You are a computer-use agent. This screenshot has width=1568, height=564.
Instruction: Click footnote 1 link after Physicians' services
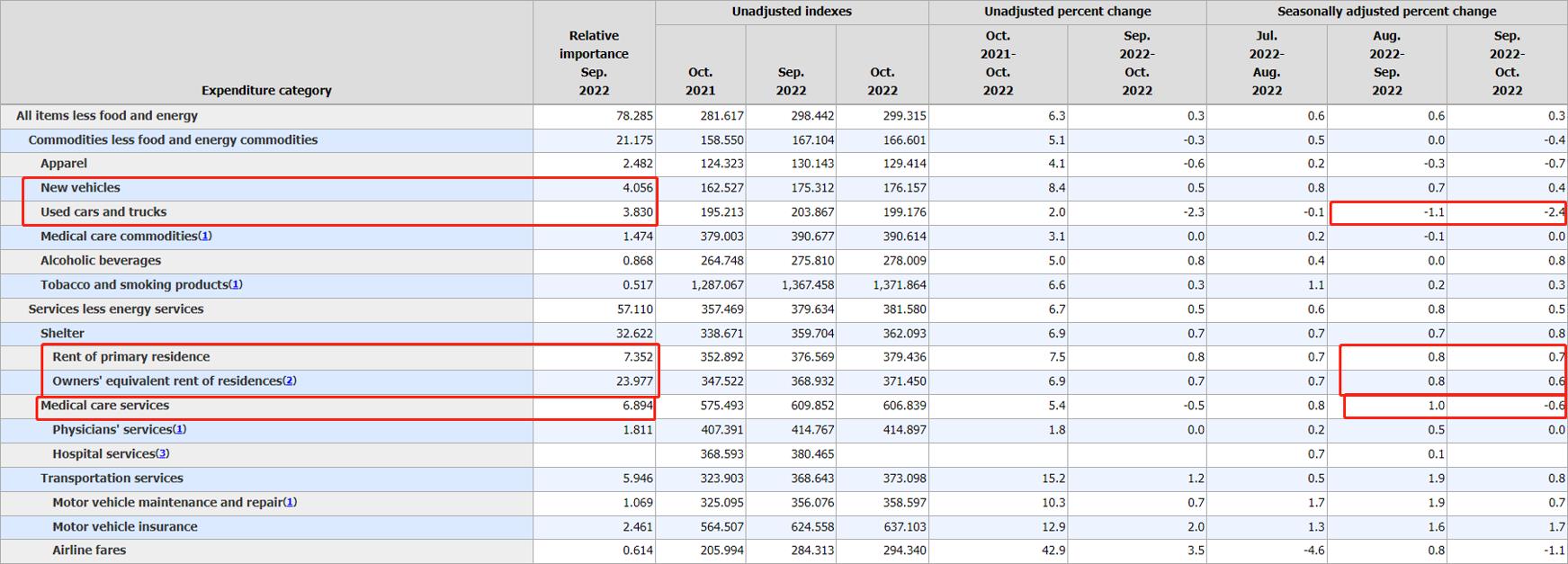[x=180, y=430]
